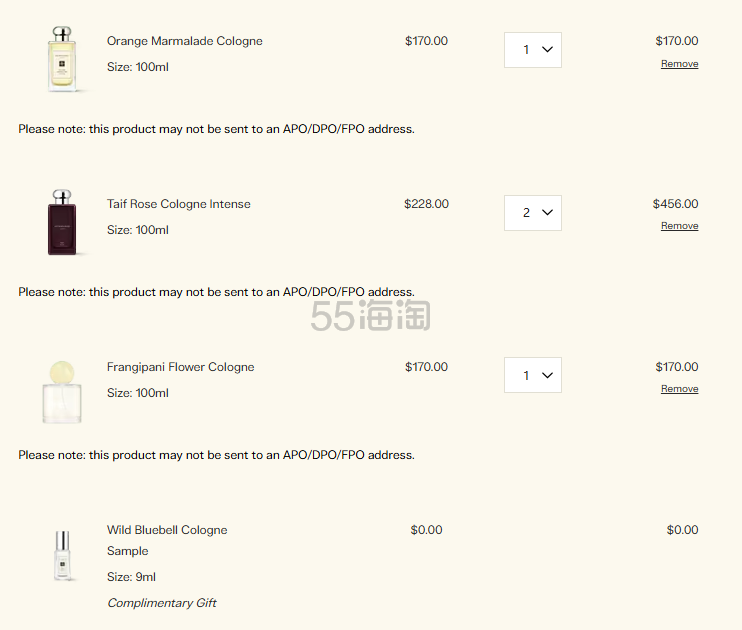Open the Wild Bluebell Cologne product title
The height and width of the screenshot is (630, 742).
point(167,530)
